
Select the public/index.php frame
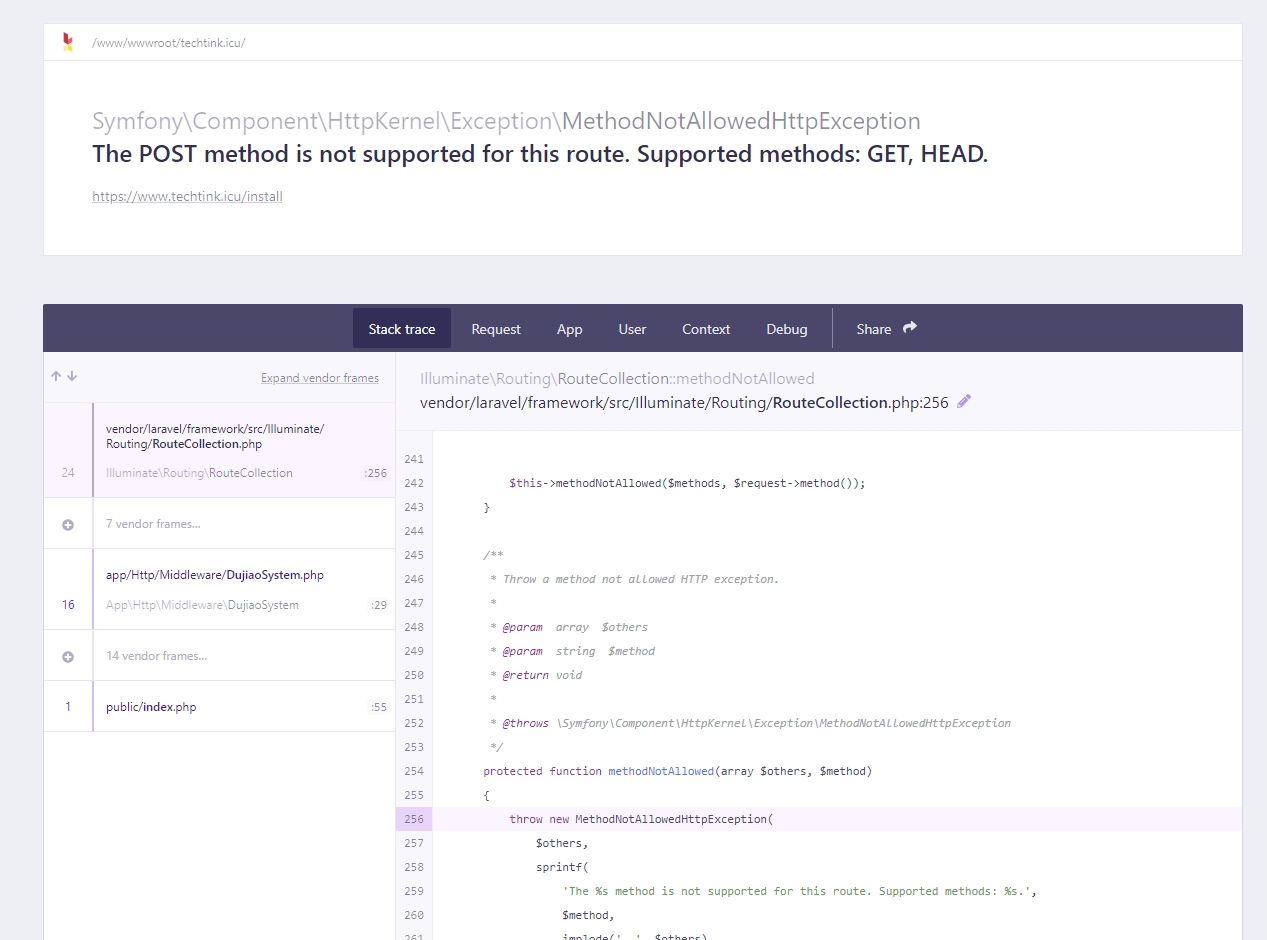point(219,706)
